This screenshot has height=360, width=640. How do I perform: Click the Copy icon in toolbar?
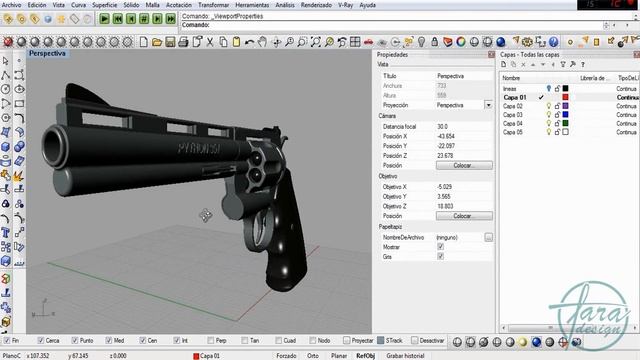coord(223,42)
